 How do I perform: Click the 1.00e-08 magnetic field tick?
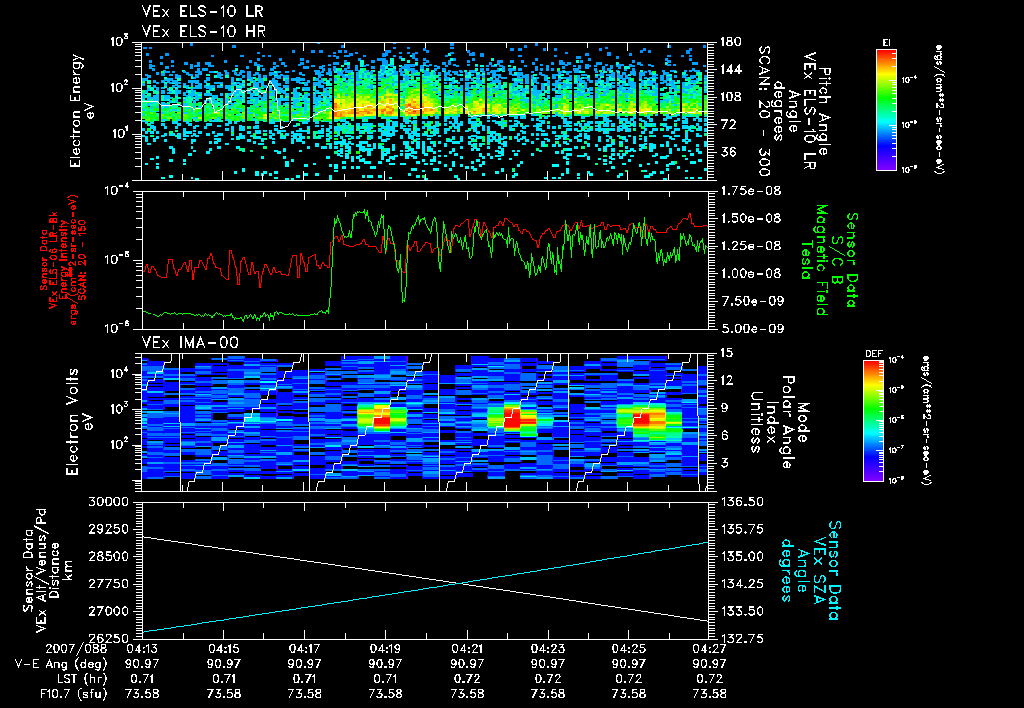750,274
